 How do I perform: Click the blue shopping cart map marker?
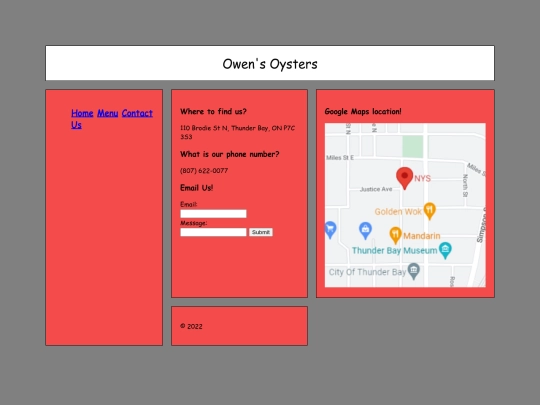(330, 230)
